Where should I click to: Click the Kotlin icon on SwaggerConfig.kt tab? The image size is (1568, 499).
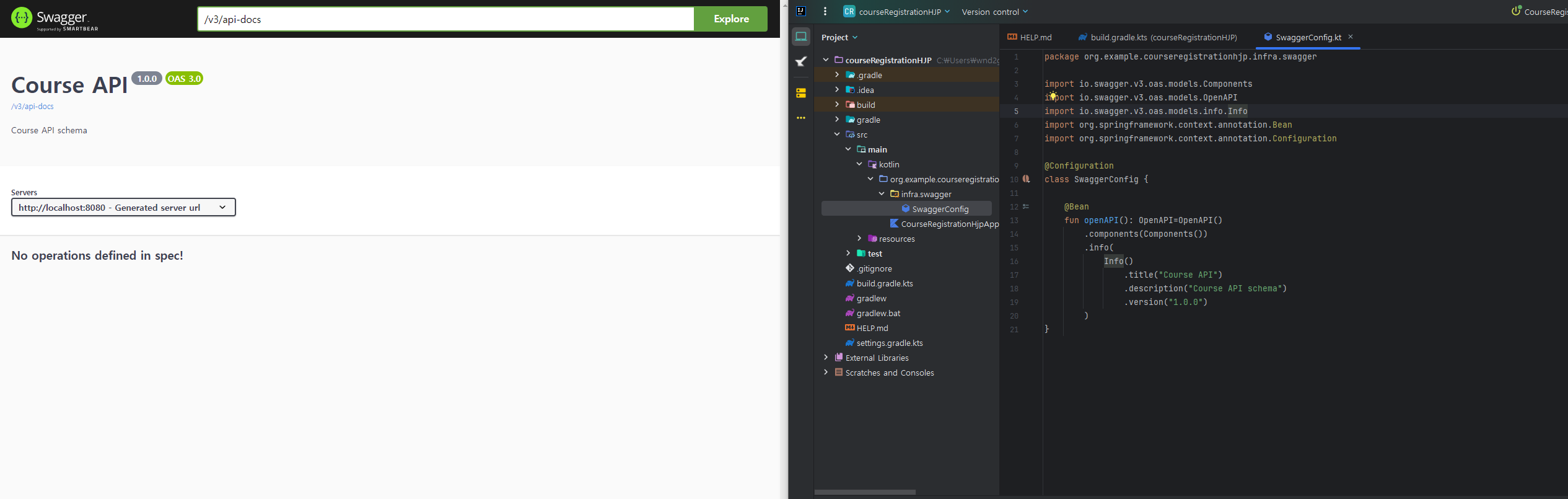pyautogui.click(x=1268, y=37)
